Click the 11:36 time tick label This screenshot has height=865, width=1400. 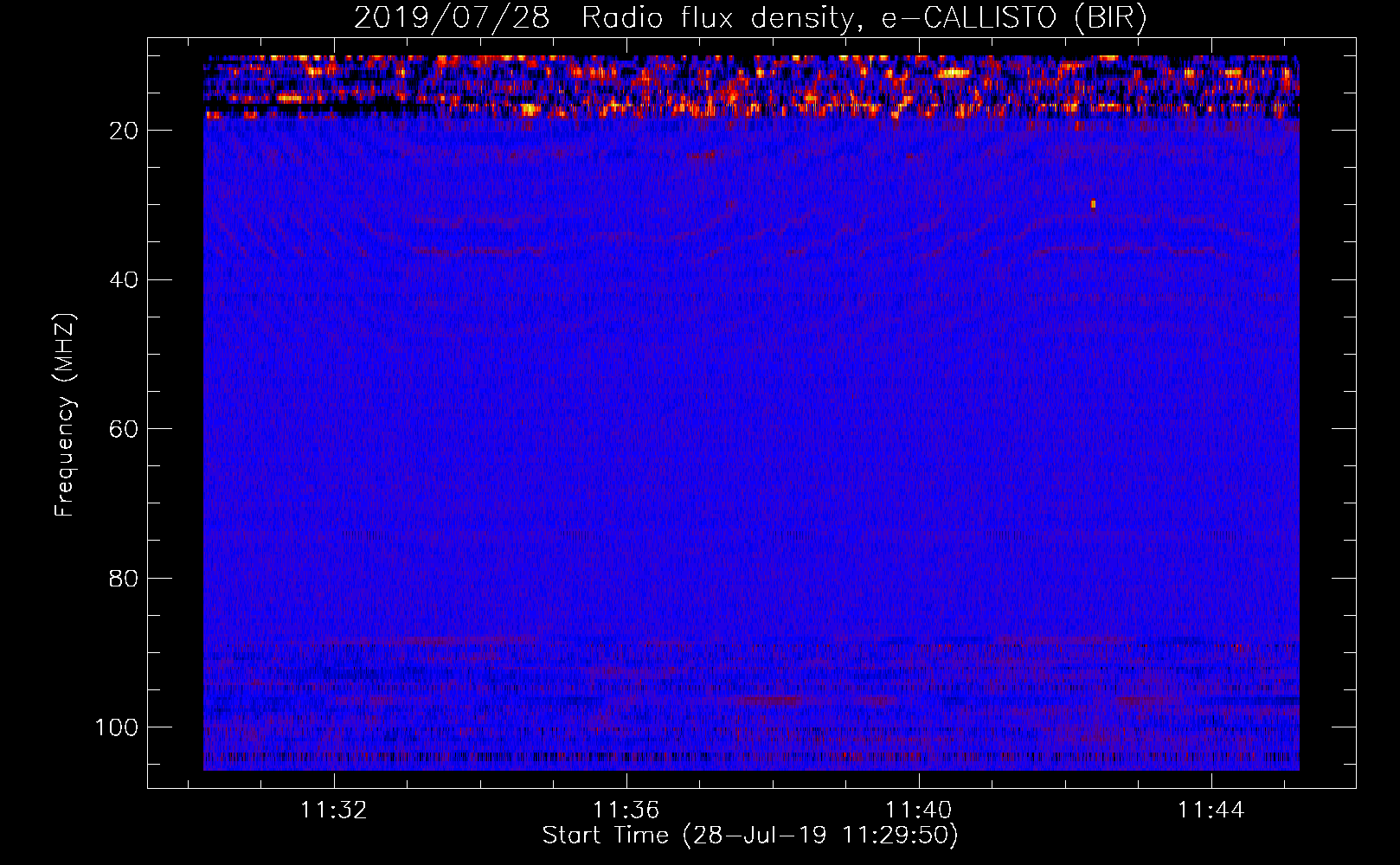coord(626,811)
